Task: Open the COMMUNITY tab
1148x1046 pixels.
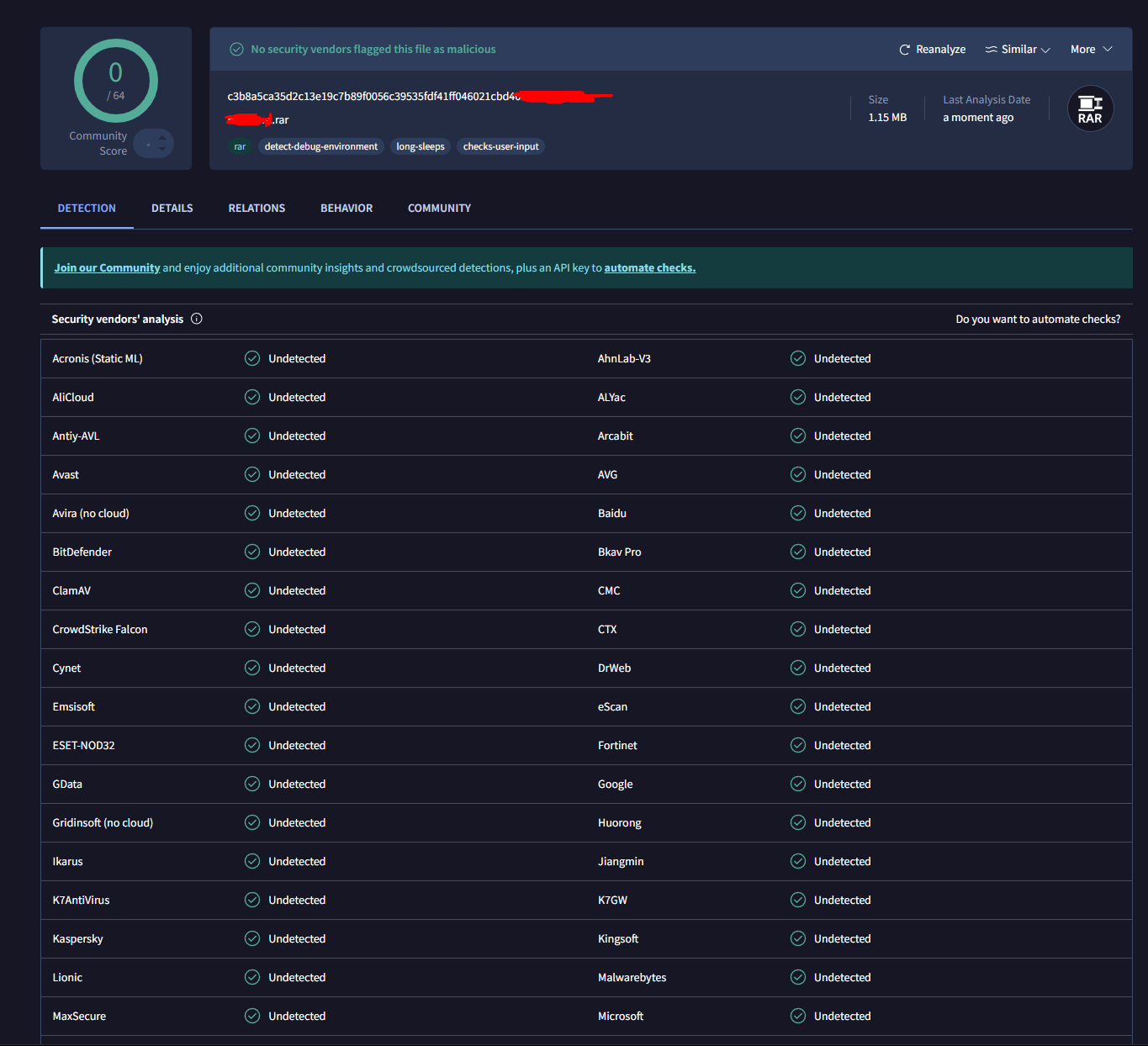Action: (439, 208)
